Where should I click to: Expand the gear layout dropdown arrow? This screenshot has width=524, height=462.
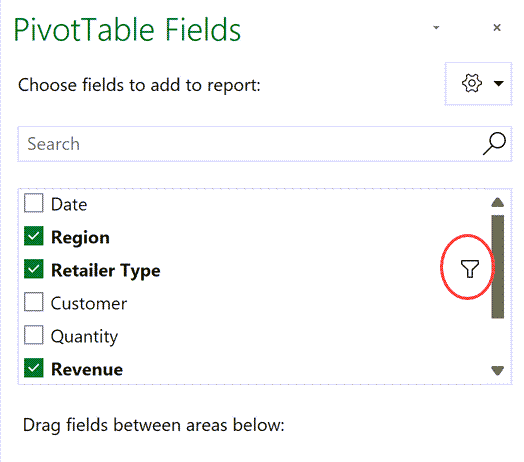(x=499, y=83)
